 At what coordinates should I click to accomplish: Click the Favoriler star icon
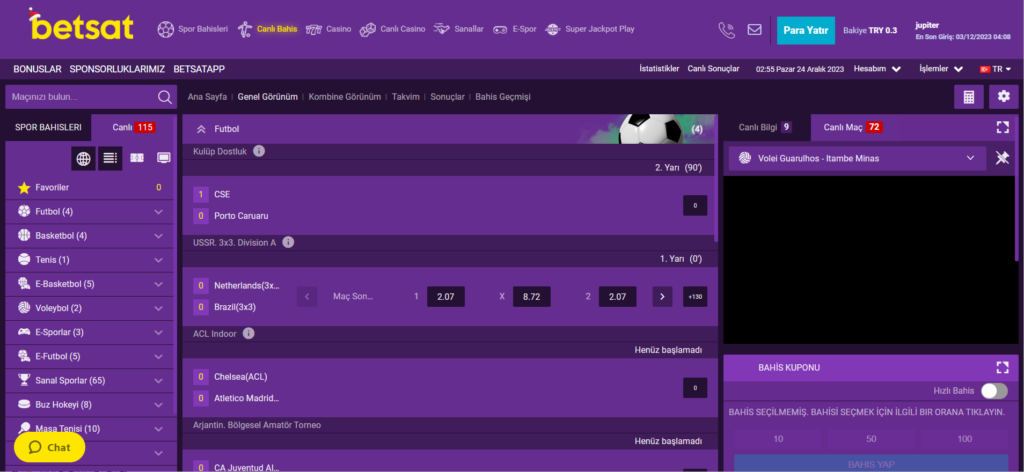coord(24,188)
